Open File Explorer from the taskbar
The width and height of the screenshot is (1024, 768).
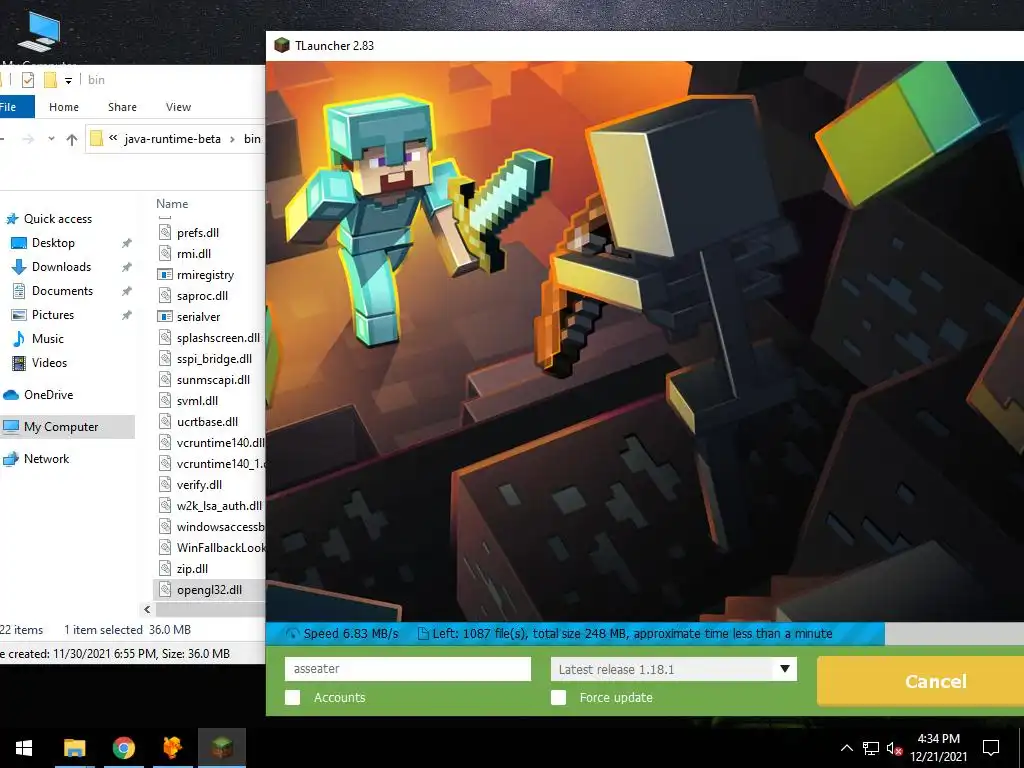point(74,748)
